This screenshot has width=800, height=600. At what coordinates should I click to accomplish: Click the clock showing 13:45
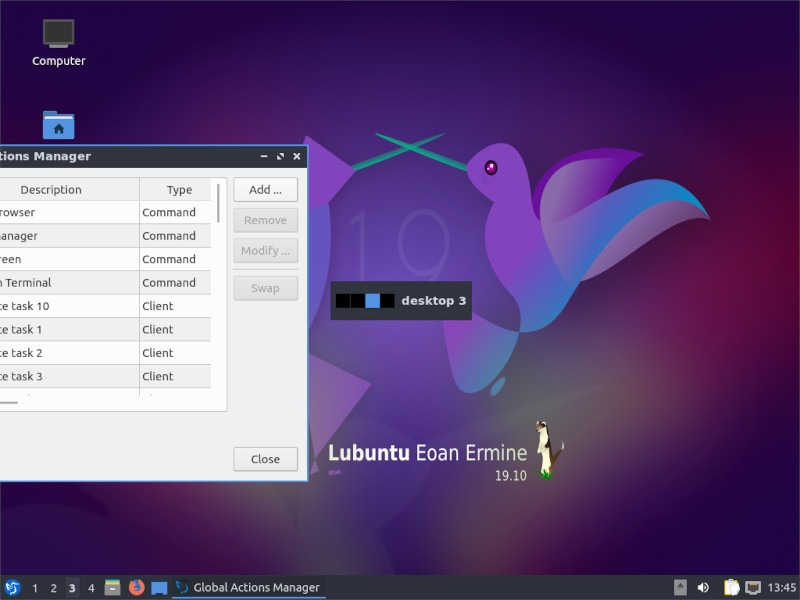coord(782,588)
